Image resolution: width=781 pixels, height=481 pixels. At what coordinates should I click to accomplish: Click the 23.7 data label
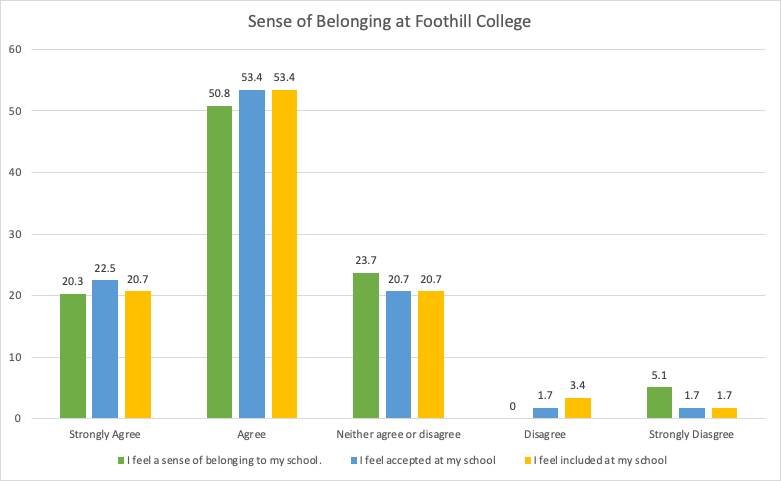(x=366, y=262)
